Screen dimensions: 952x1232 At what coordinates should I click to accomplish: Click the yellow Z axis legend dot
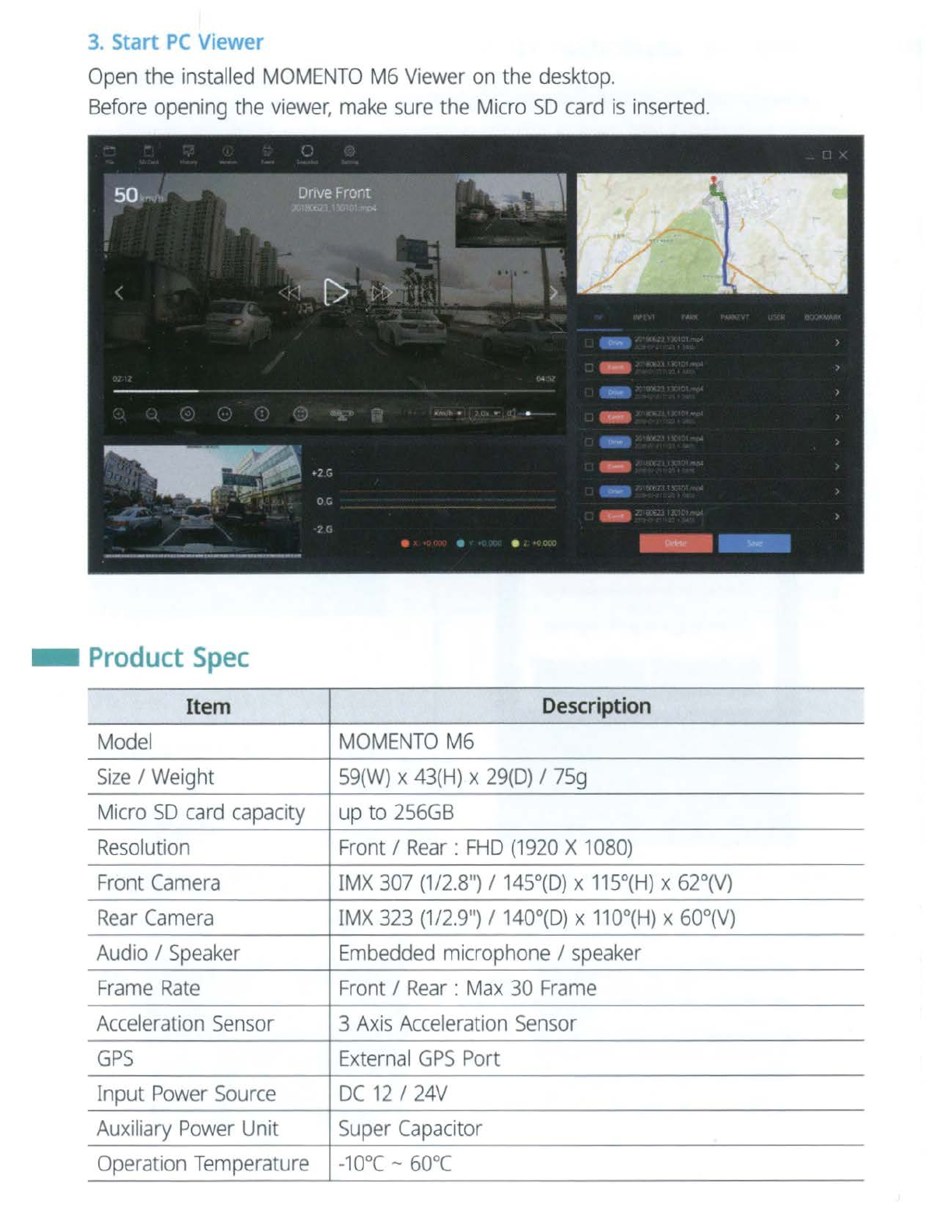click(x=516, y=543)
